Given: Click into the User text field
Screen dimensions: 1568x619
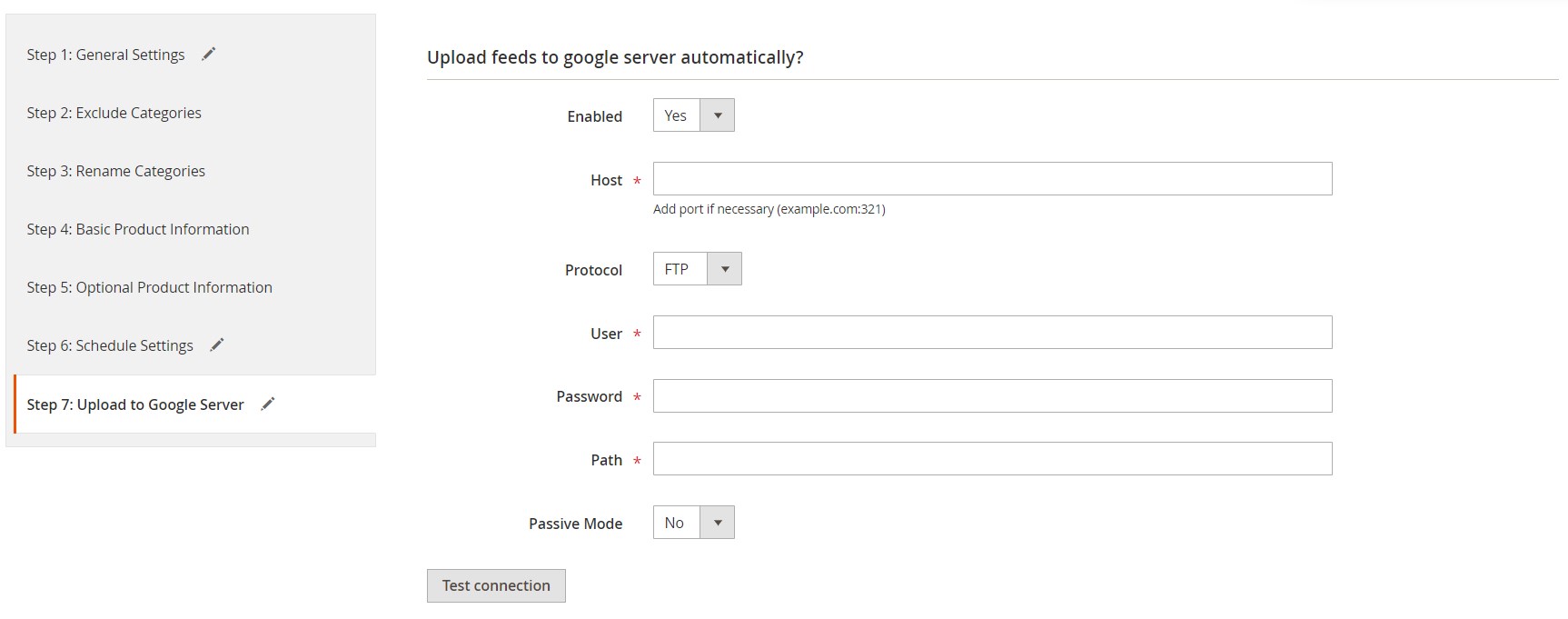Looking at the screenshot, I should (x=992, y=333).
